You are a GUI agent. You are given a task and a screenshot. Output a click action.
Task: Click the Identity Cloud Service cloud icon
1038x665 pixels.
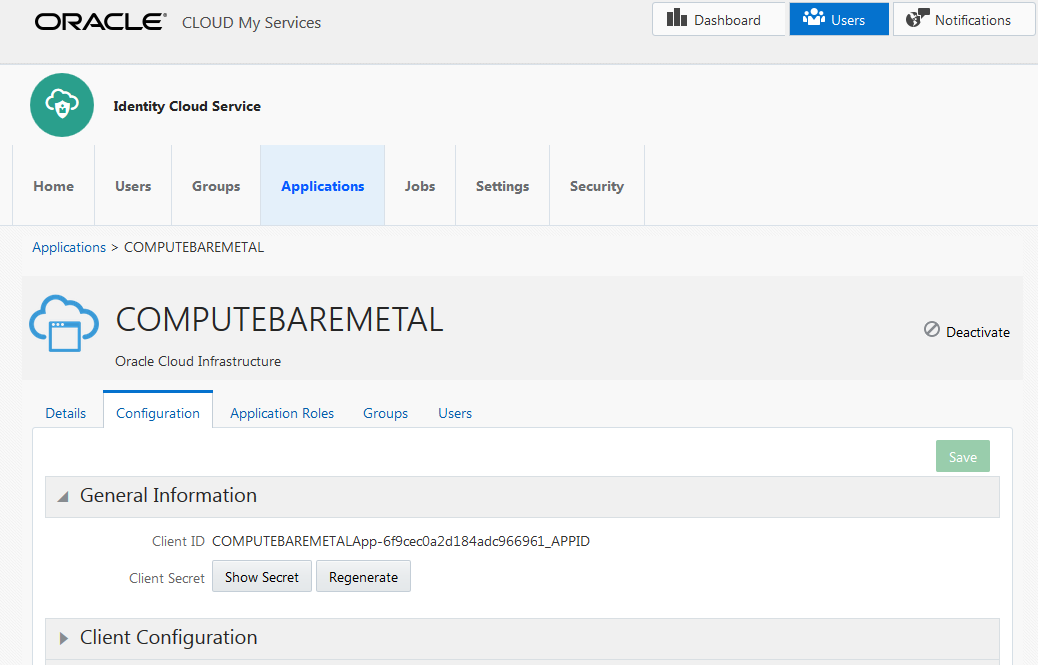[61, 104]
